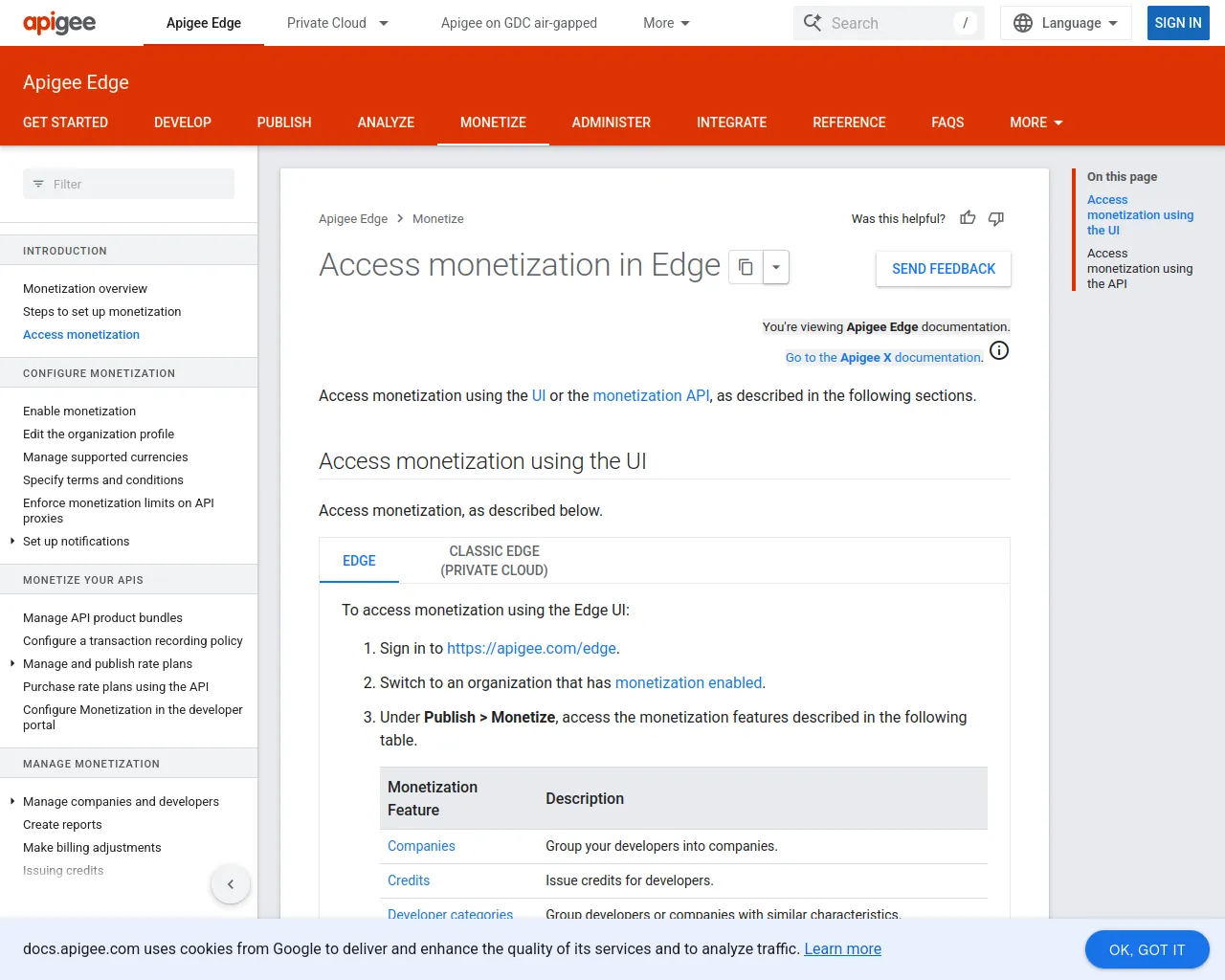Image resolution: width=1225 pixels, height=980 pixels.
Task: Click the thumbs down not helpful icon
Action: pos(996,218)
